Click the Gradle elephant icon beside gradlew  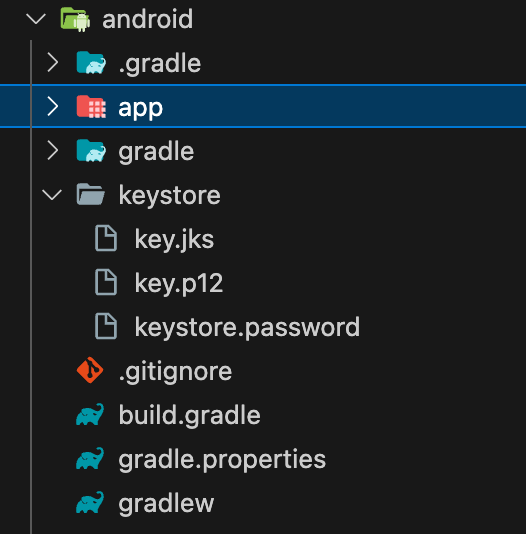(90, 502)
